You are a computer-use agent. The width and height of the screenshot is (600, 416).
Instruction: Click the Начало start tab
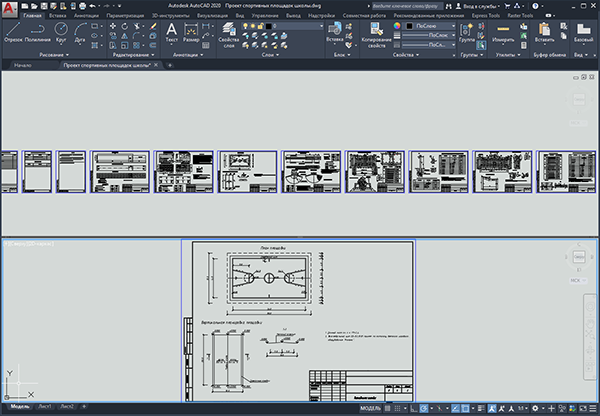[23, 65]
